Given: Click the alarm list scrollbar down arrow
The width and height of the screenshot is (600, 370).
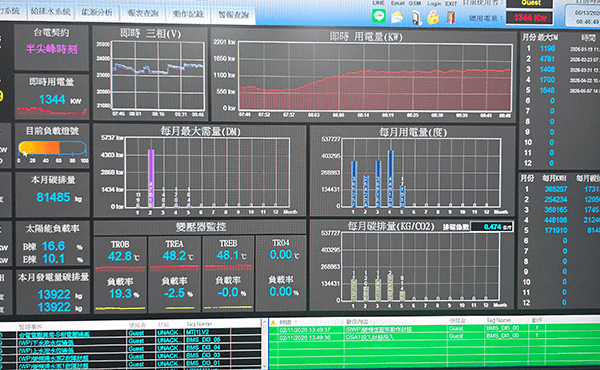Looking at the screenshot, I should click(264, 367).
